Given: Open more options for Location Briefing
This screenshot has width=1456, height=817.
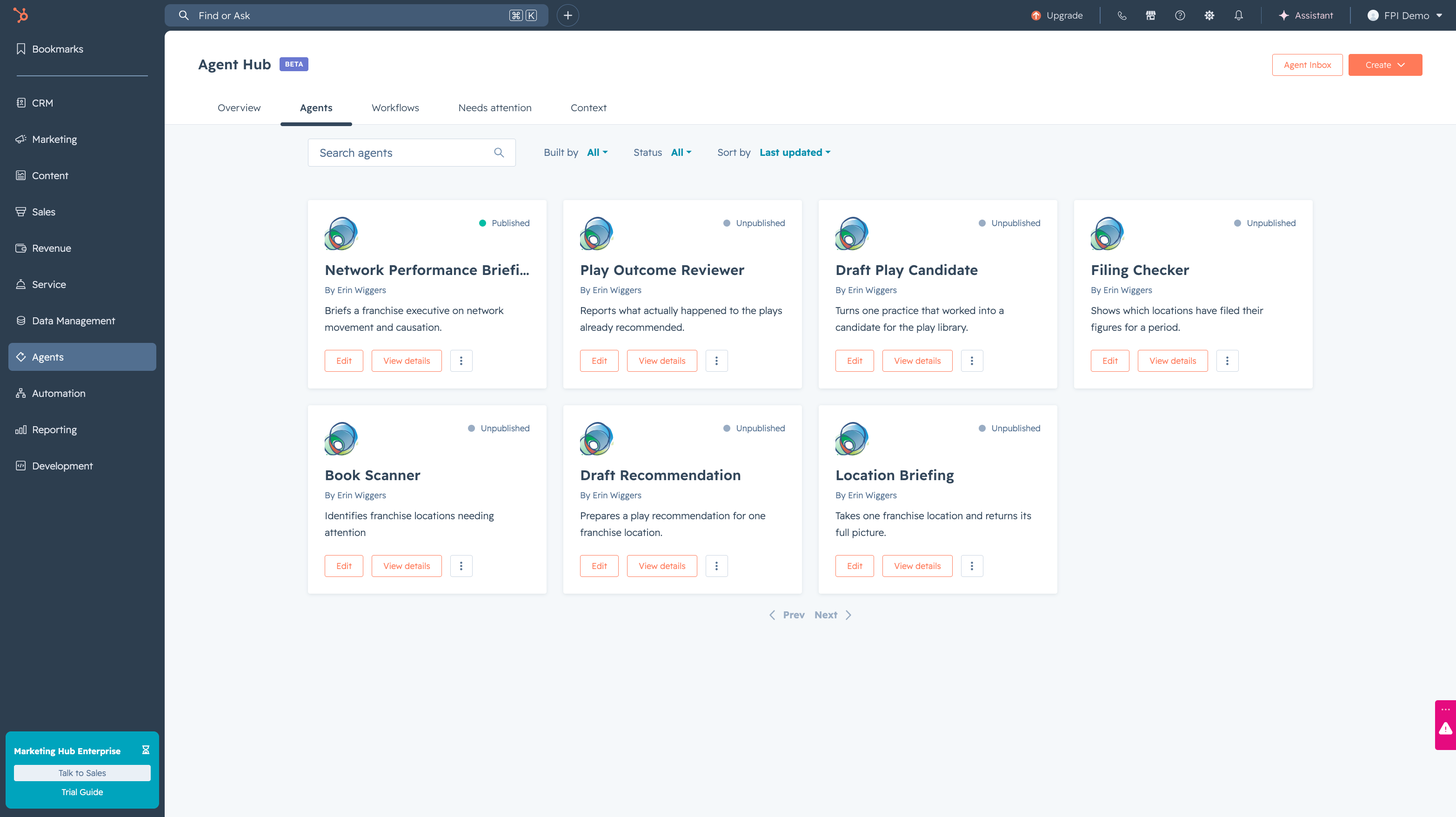Looking at the screenshot, I should point(972,566).
